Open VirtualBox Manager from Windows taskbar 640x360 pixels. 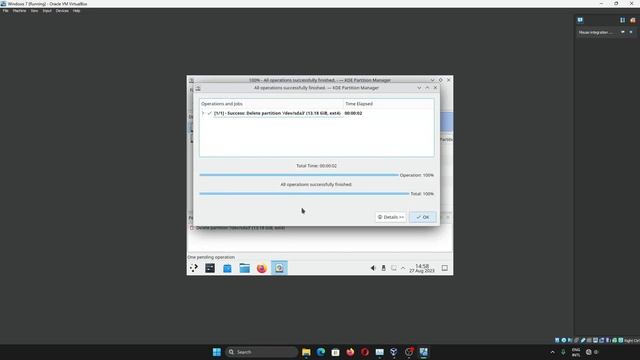click(394, 352)
